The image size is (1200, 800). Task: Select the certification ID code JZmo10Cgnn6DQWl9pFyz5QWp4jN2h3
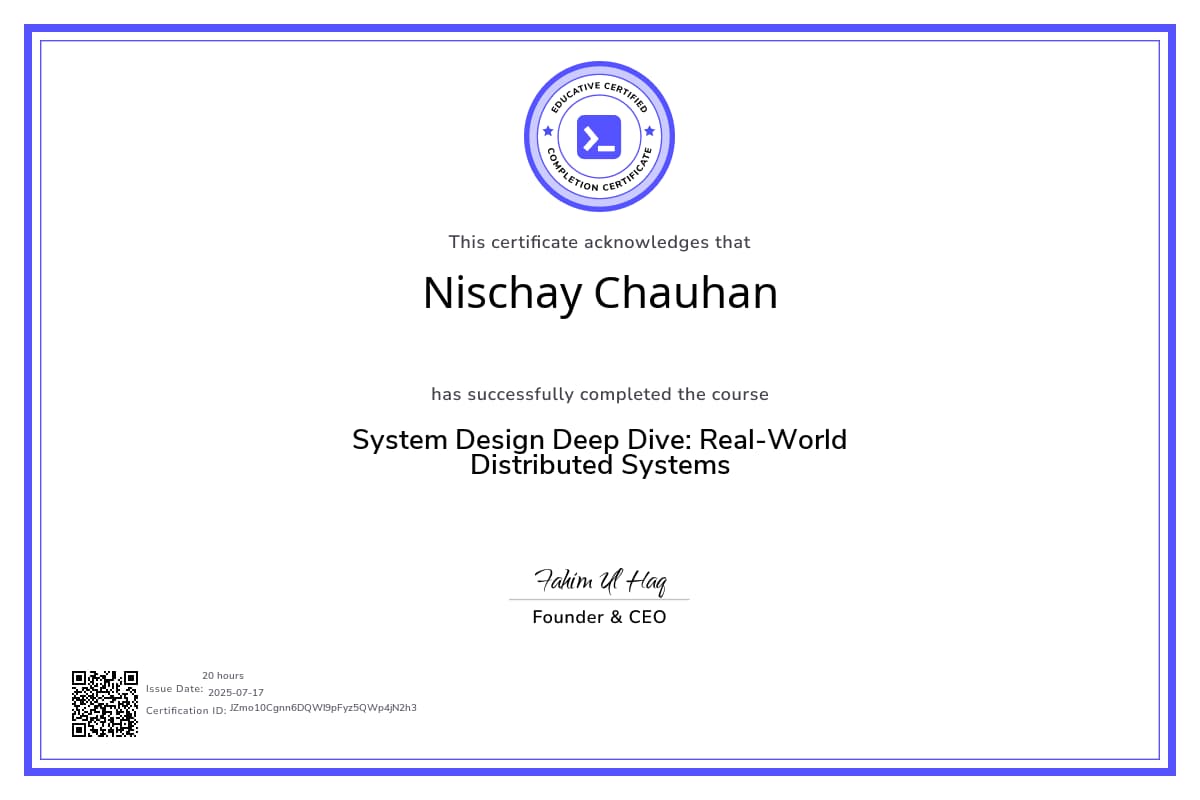click(x=323, y=707)
